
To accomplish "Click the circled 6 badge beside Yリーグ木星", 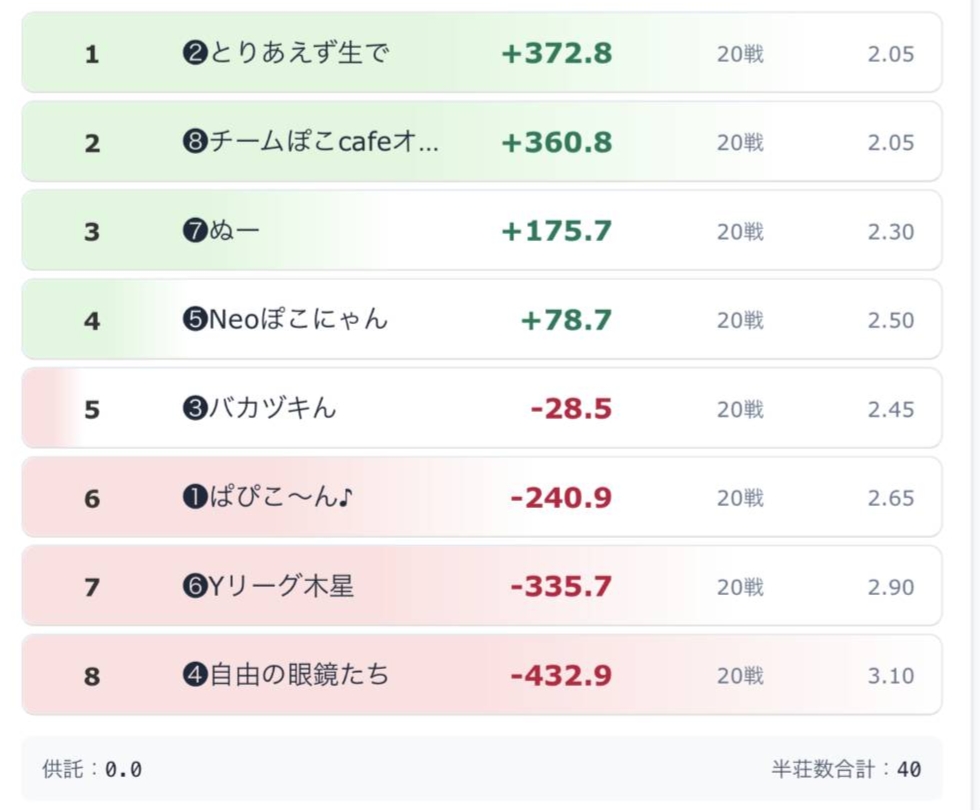I will coord(194,587).
